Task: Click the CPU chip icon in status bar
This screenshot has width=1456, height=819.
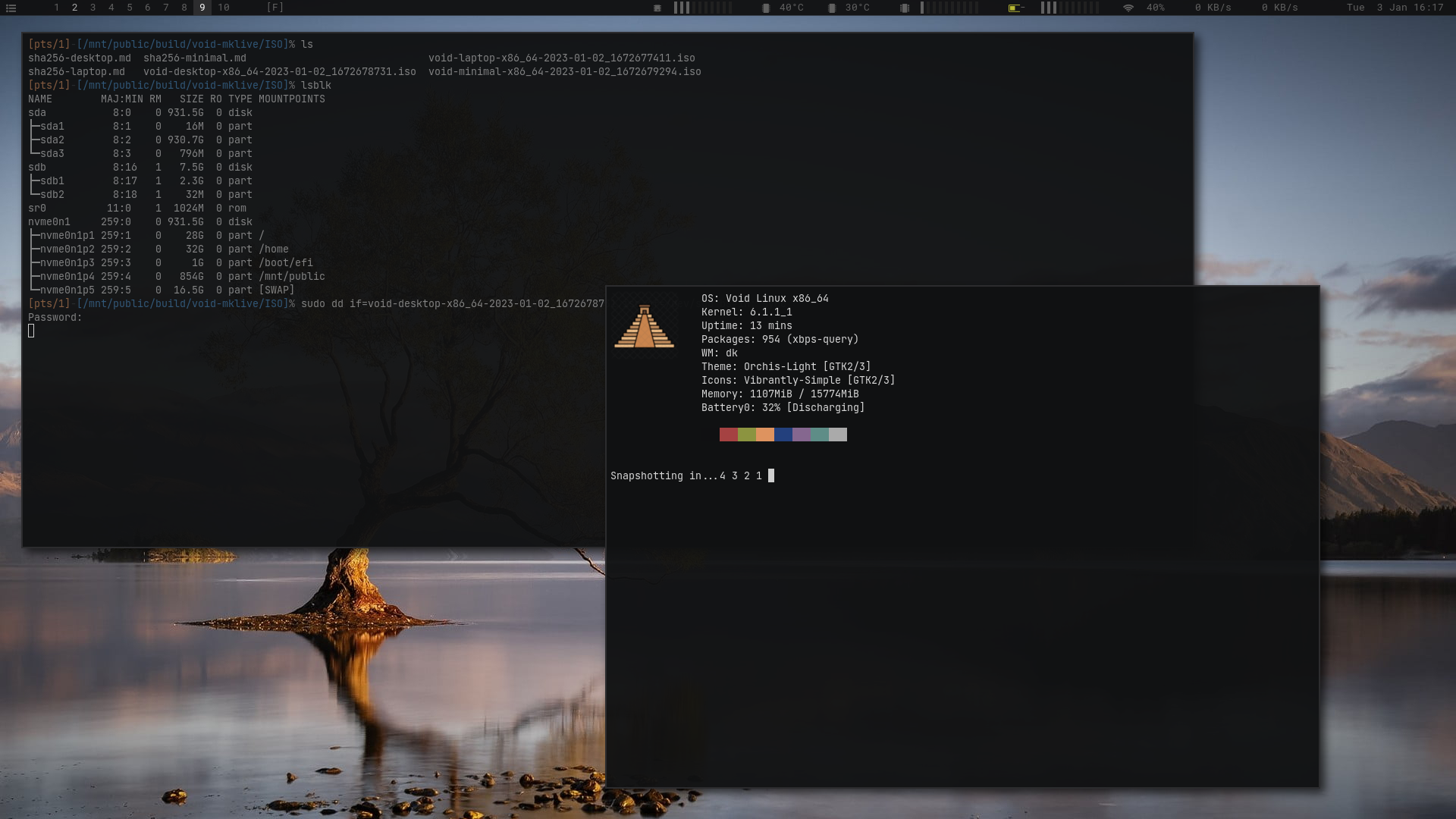Action: 657,8
